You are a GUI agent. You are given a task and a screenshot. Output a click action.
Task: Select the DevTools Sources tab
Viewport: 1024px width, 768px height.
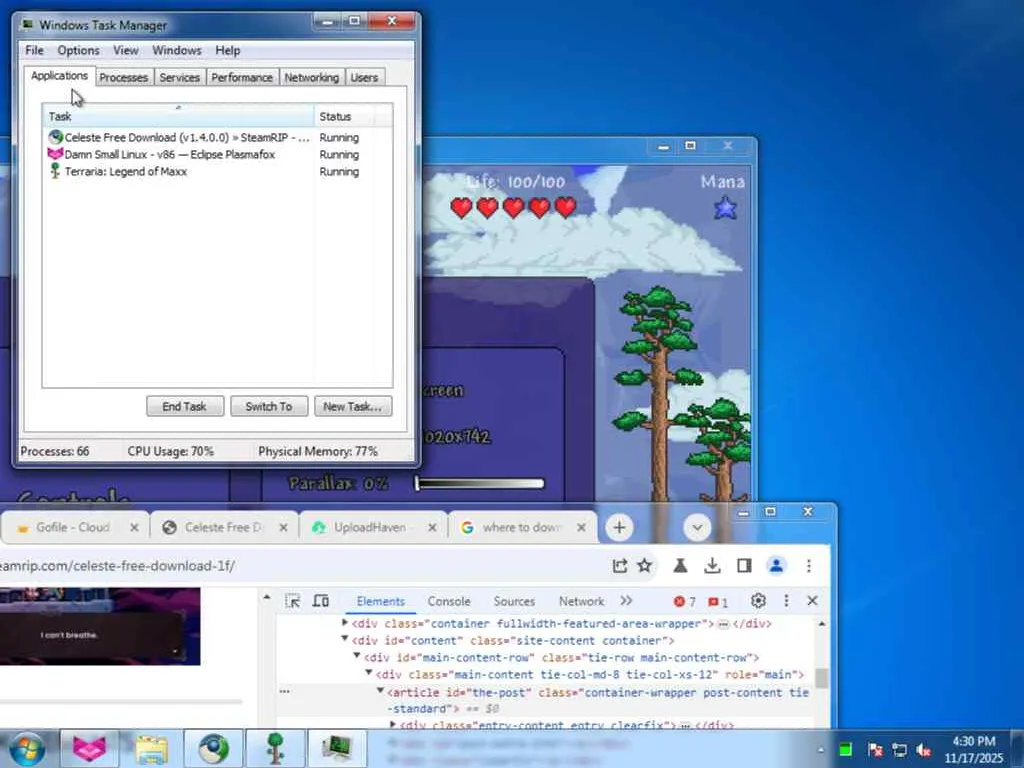pyautogui.click(x=514, y=601)
